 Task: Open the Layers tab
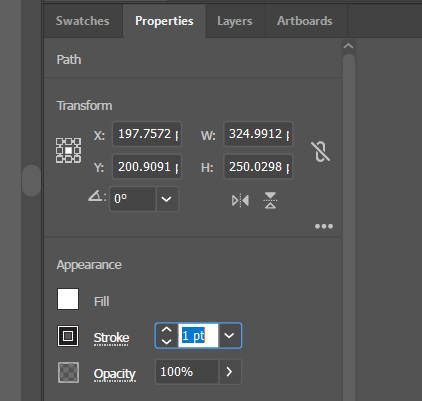(235, 21)
